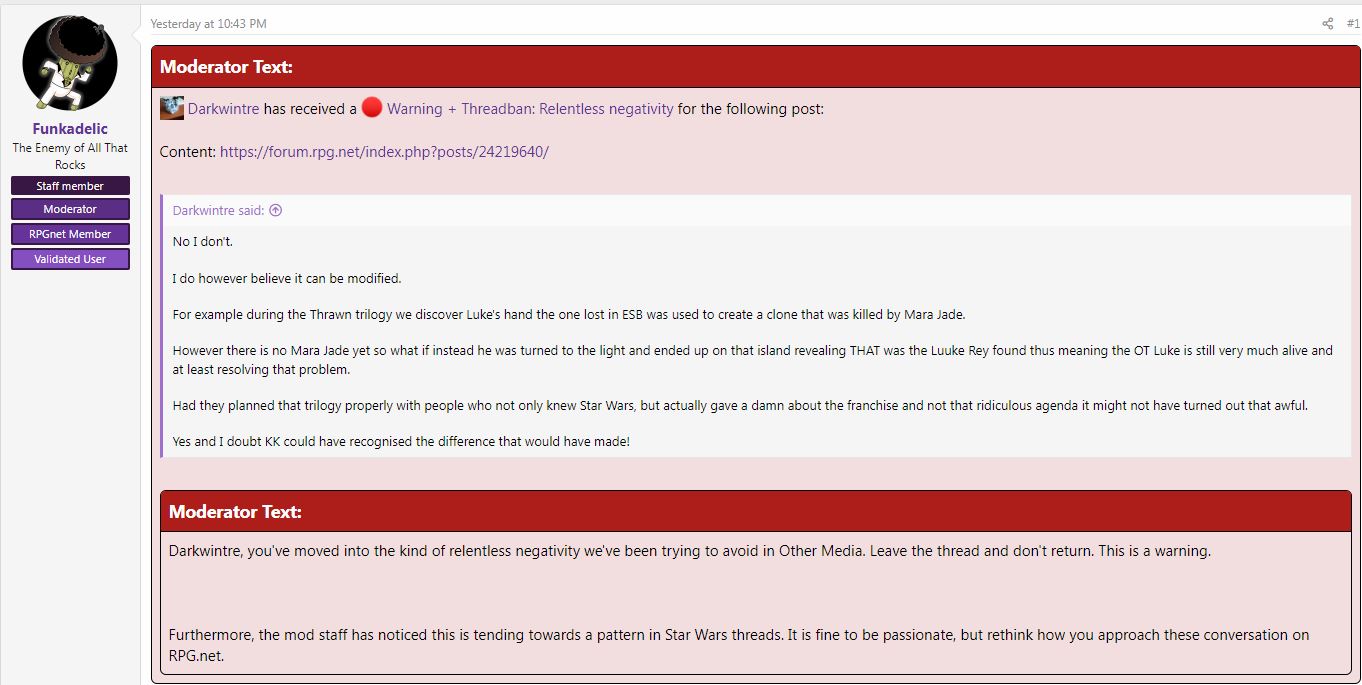Click the share icon near post number
1362x685 pixels.
(x=1327, y=24)
